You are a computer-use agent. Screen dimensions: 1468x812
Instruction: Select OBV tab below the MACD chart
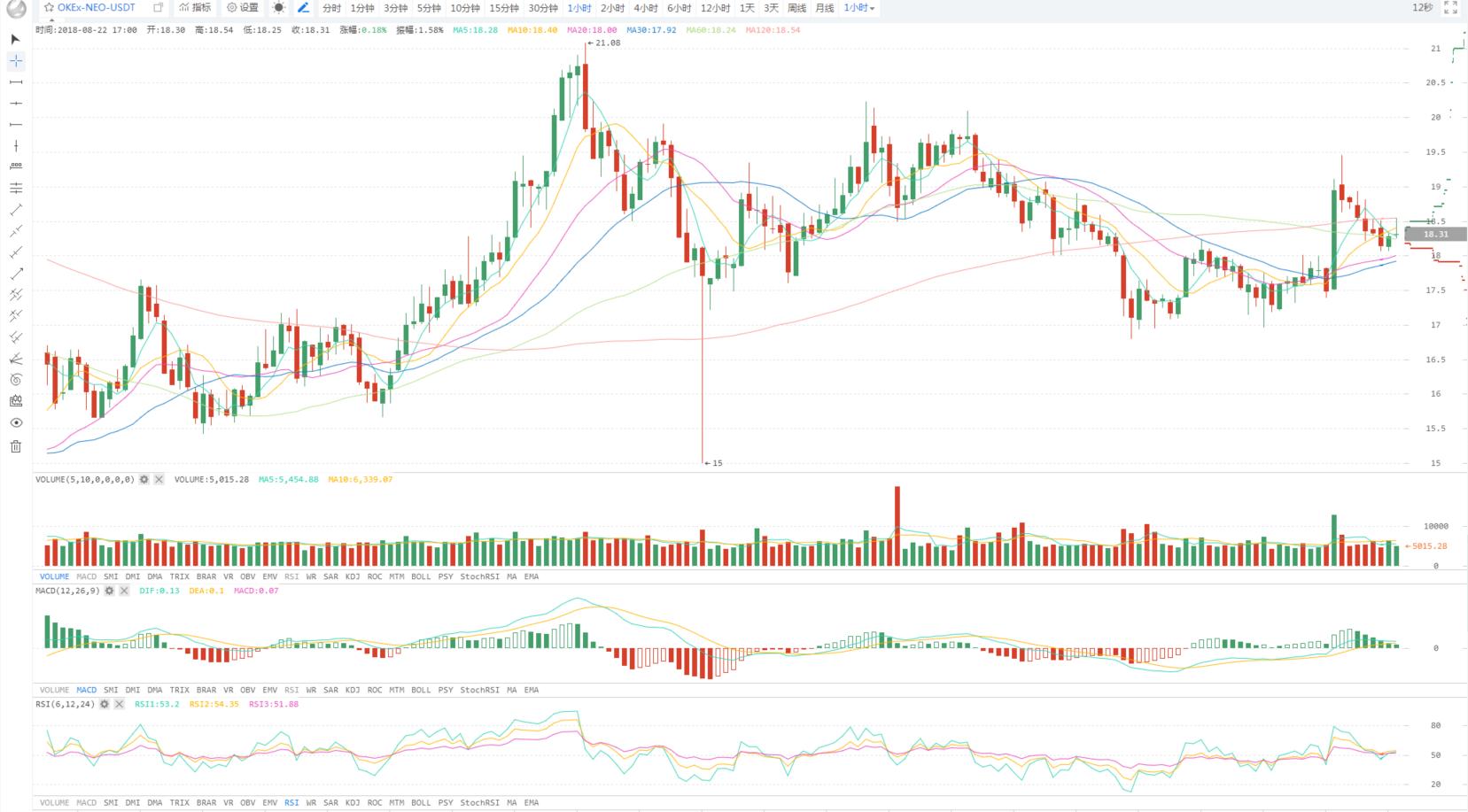click(x=247, y=690)
